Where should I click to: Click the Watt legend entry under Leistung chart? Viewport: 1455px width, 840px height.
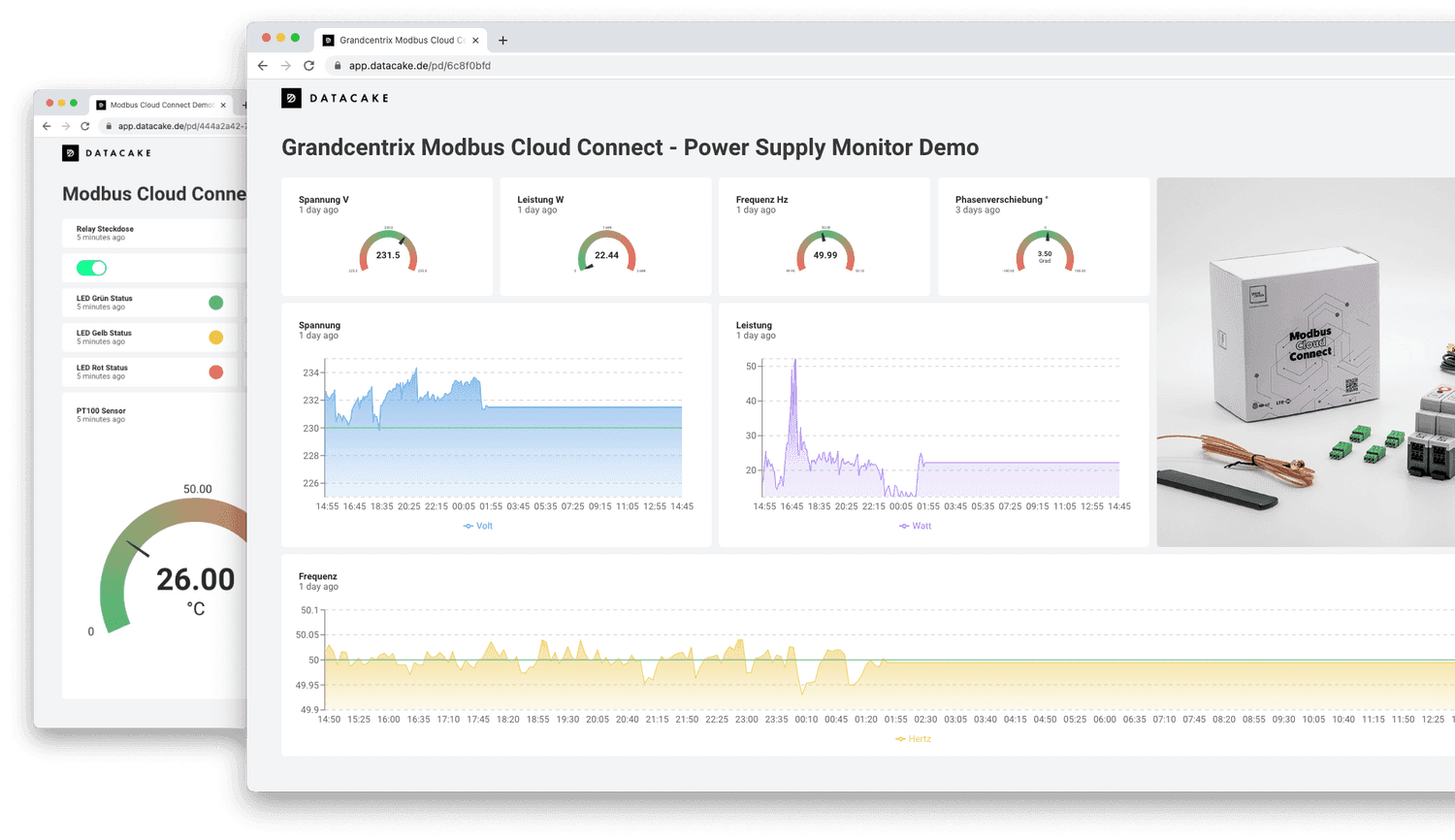click(916, 526)
